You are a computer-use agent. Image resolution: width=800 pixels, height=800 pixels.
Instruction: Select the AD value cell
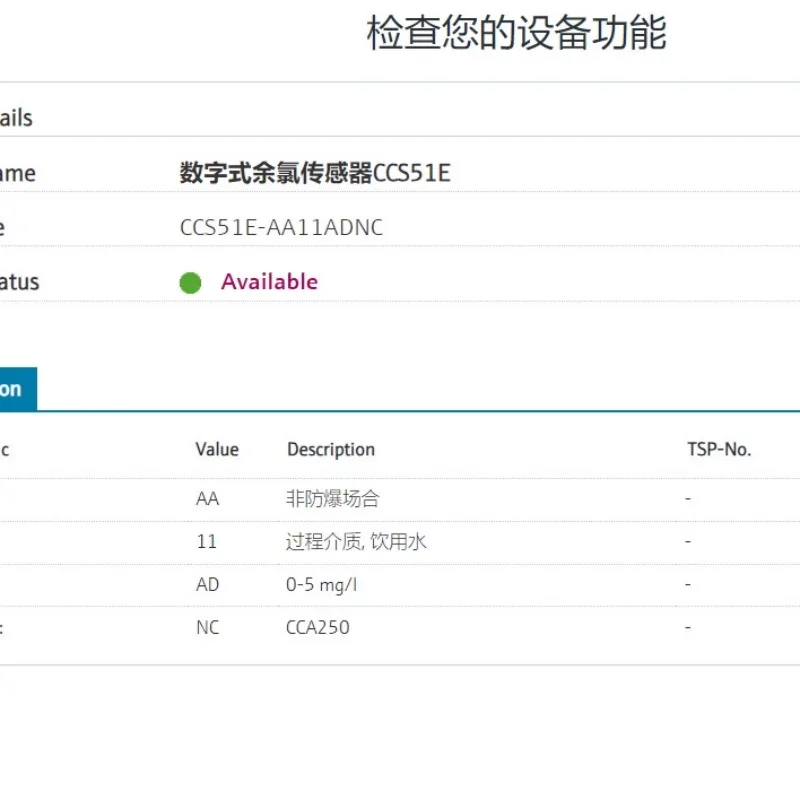tap(208, 585)
